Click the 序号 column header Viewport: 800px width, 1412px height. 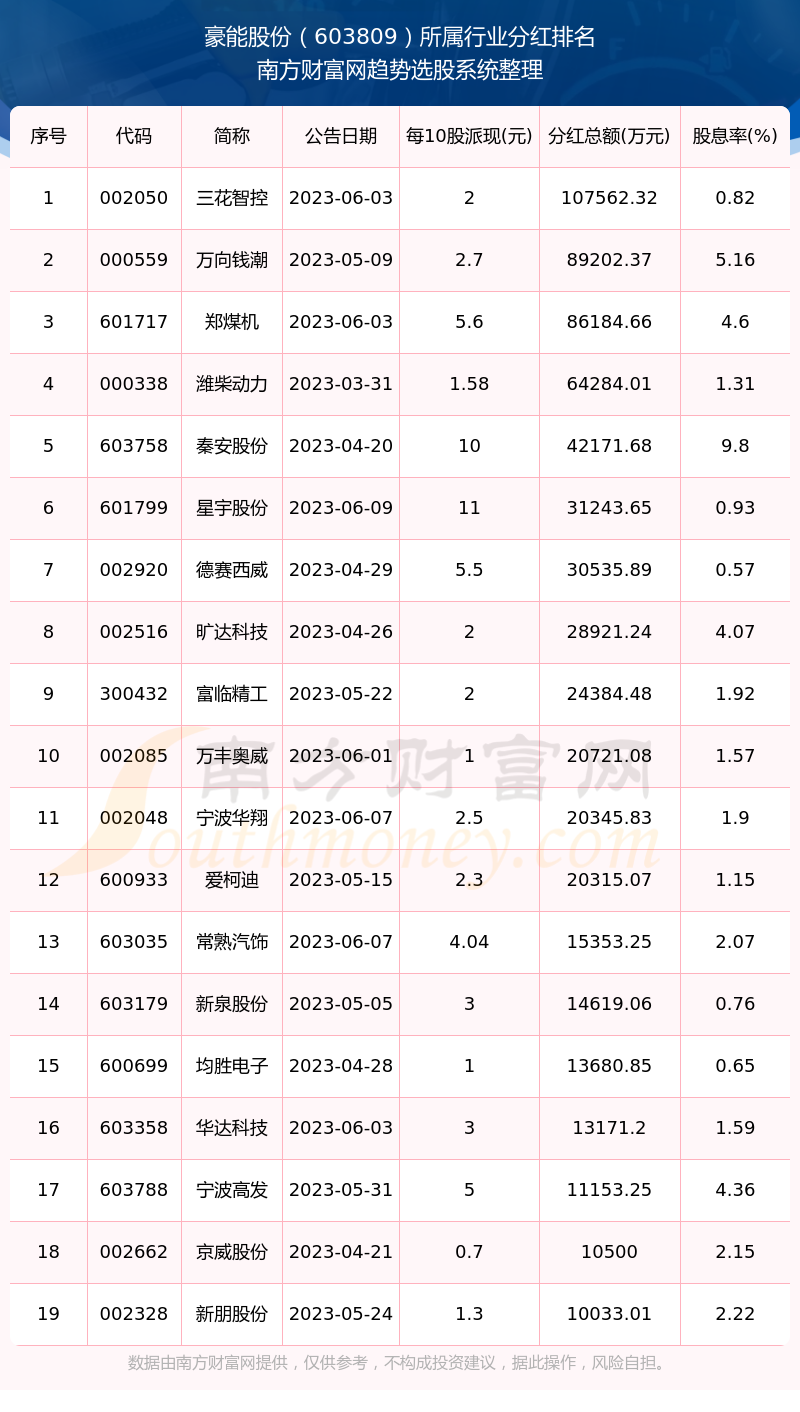tap(48, 136)
